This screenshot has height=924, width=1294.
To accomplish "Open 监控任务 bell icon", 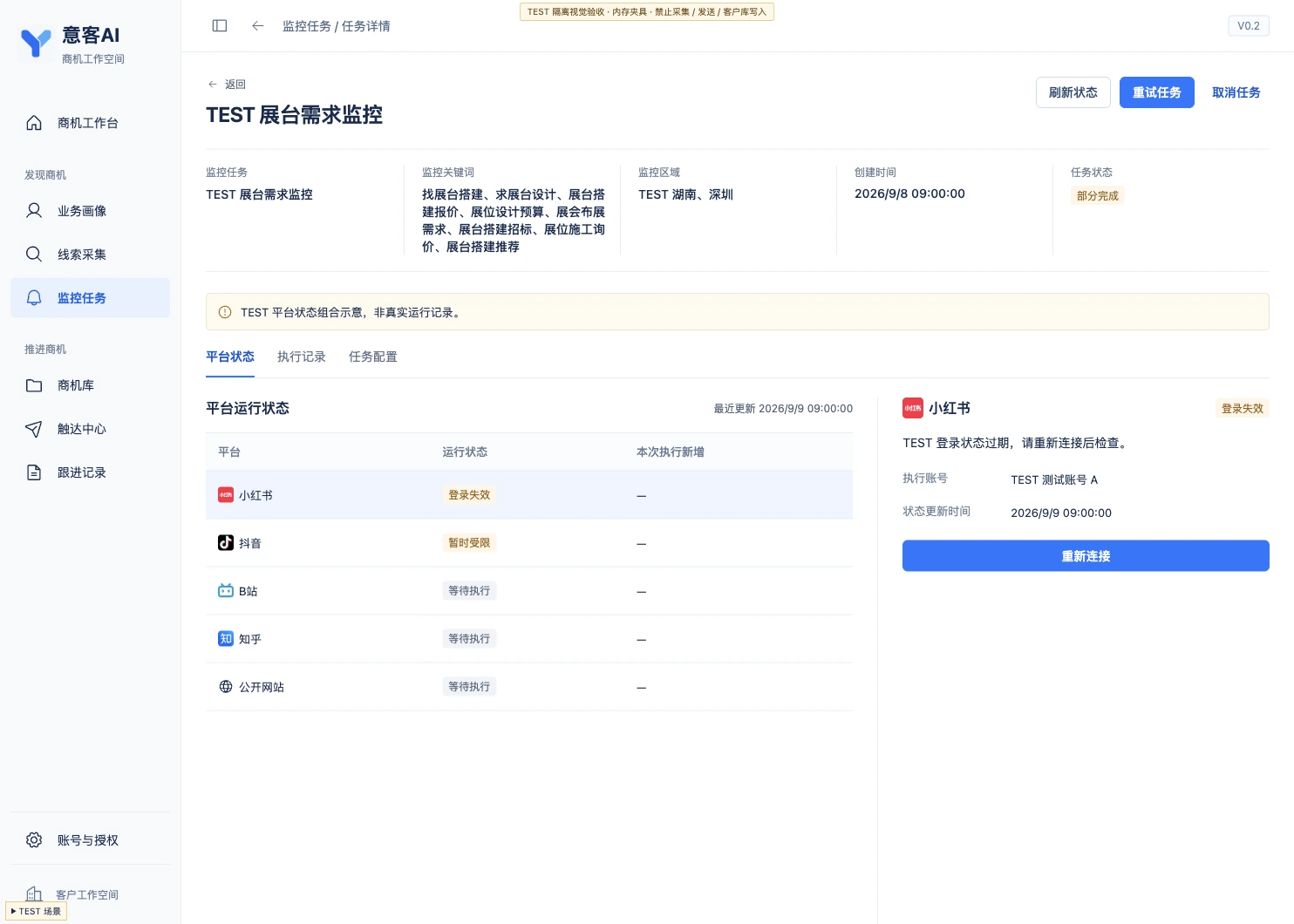I will click(34, 298).
